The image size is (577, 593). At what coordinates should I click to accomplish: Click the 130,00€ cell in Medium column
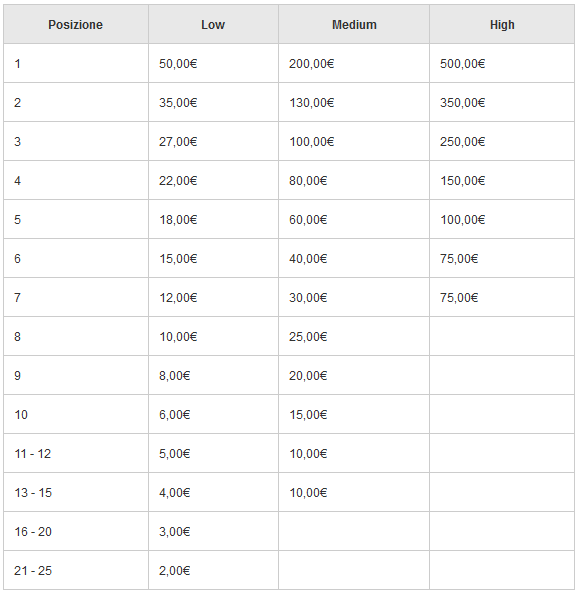(354, 102)
